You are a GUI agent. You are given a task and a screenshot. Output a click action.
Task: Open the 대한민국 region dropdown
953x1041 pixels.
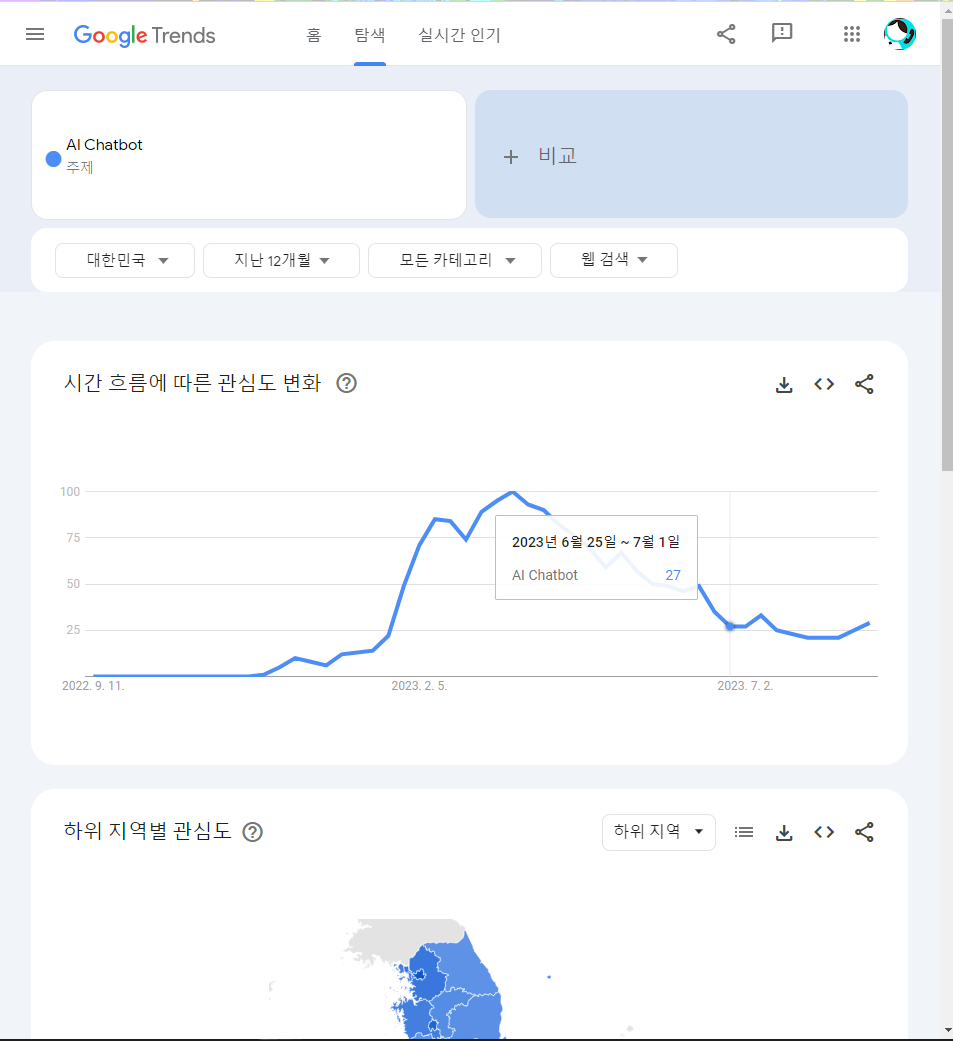[x=124, y=260]
